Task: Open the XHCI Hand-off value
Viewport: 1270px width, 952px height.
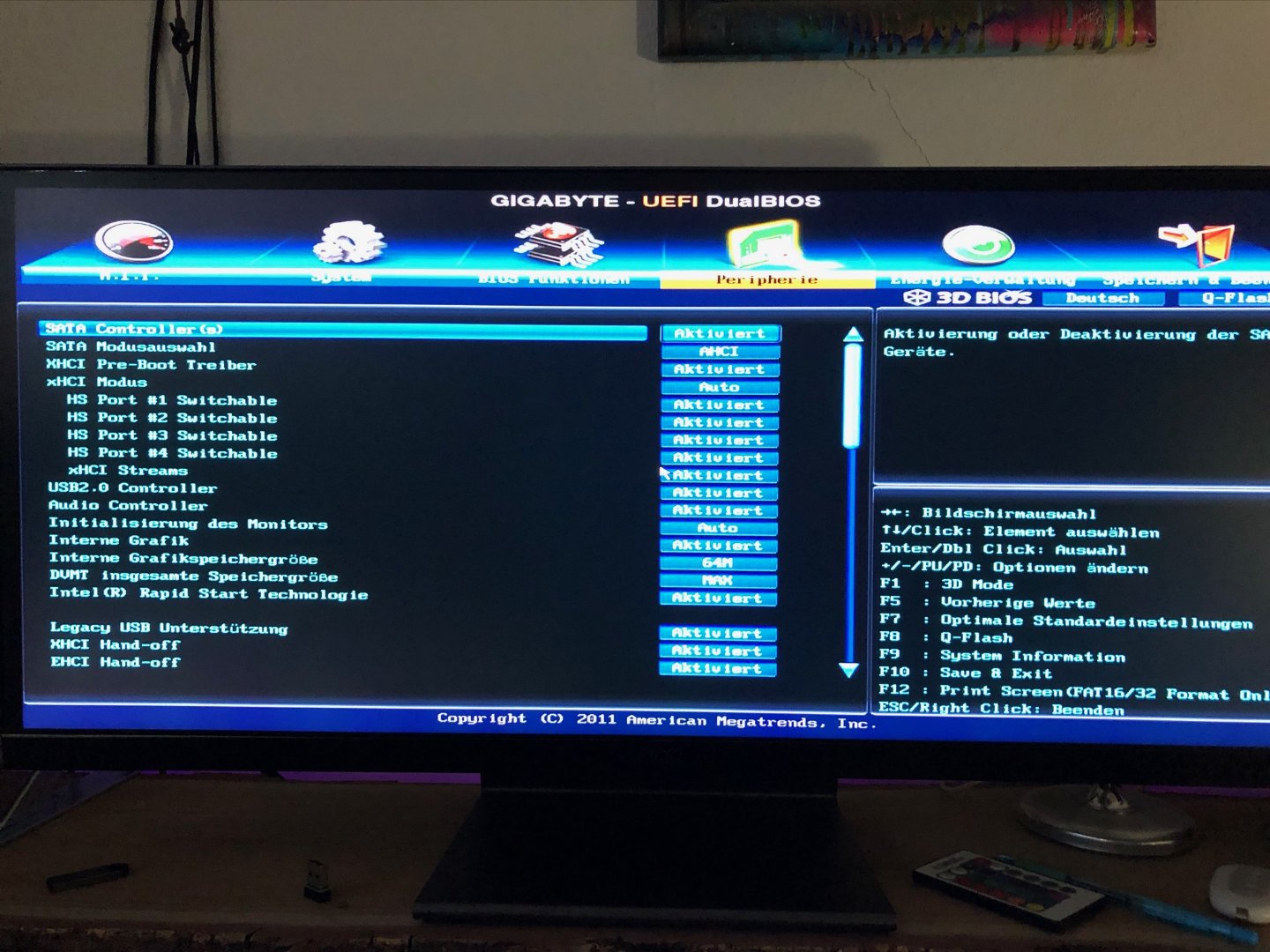Action: [717, 651]
